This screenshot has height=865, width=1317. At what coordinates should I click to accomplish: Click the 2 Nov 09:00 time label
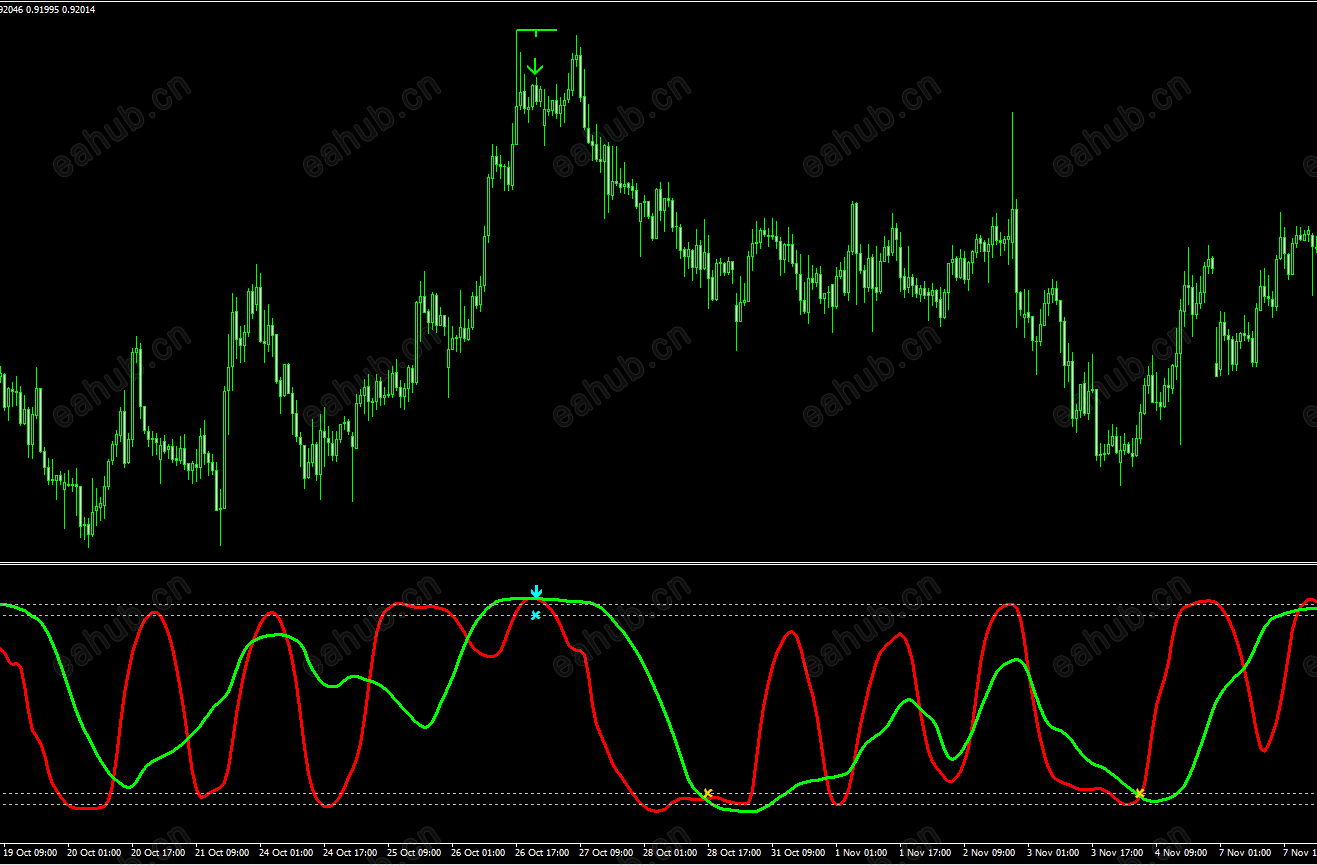coord(989,853)
